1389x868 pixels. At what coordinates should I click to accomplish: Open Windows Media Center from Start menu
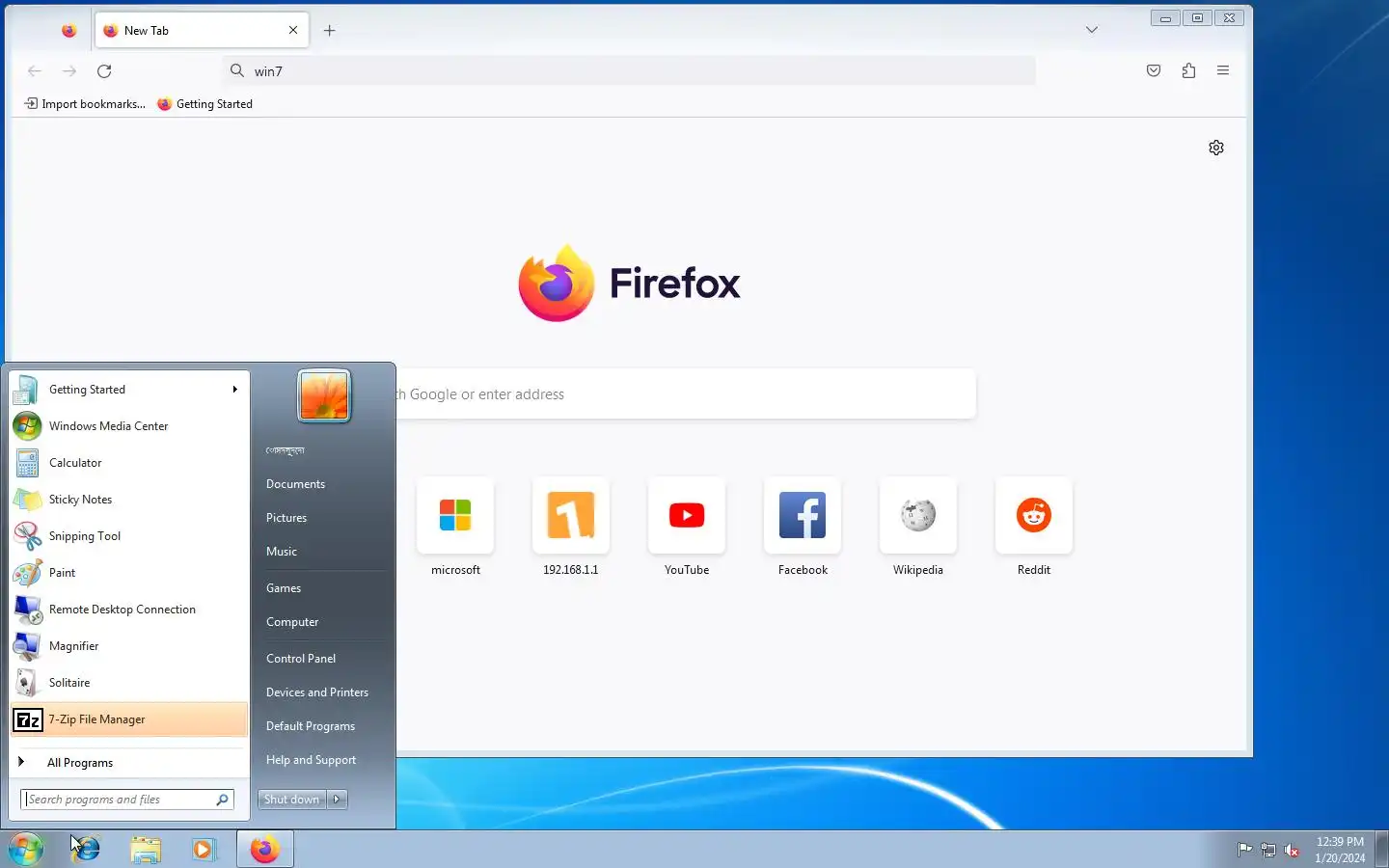coord(129,426)
